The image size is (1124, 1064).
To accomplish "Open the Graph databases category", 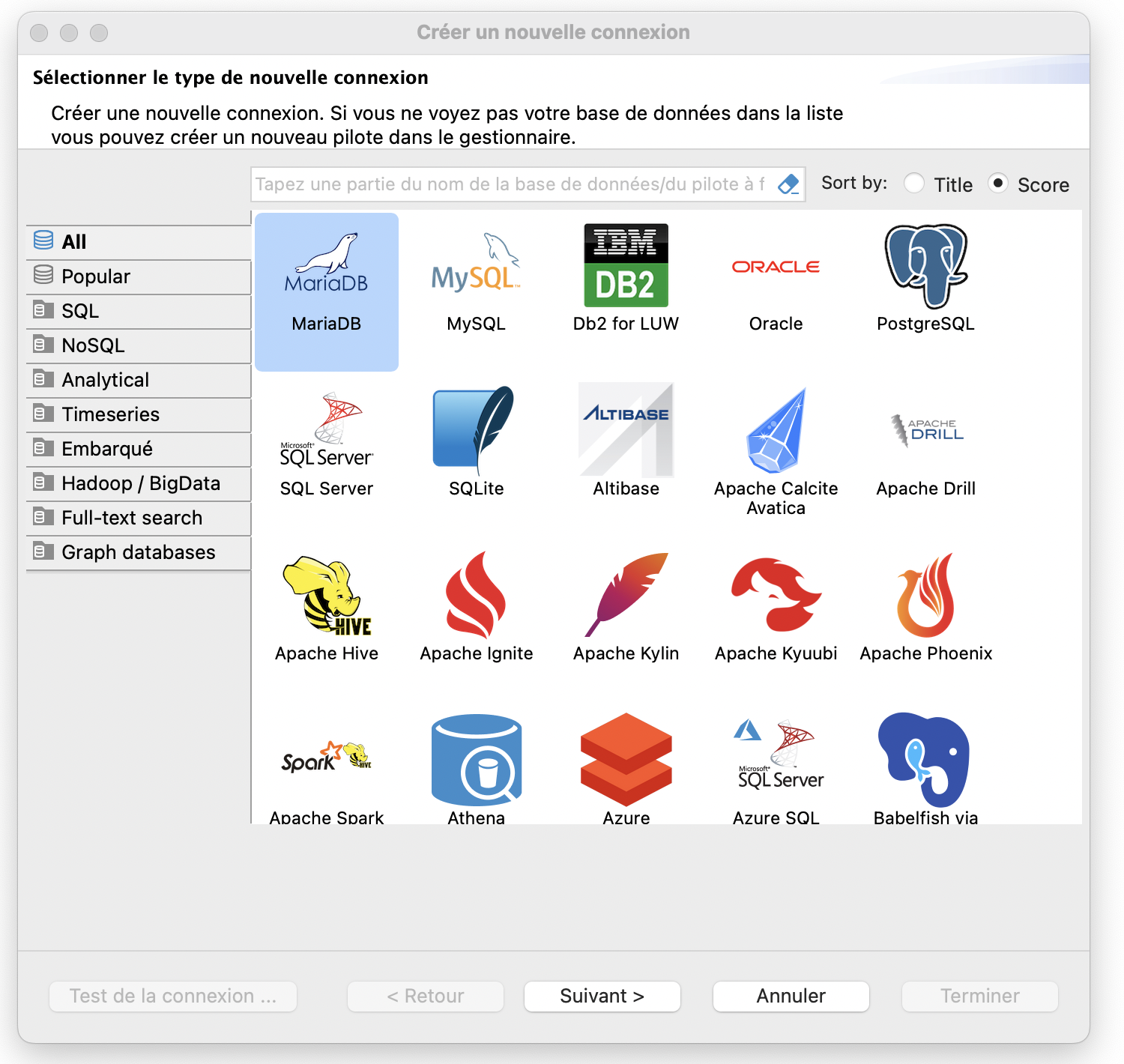I will [139, 552].
